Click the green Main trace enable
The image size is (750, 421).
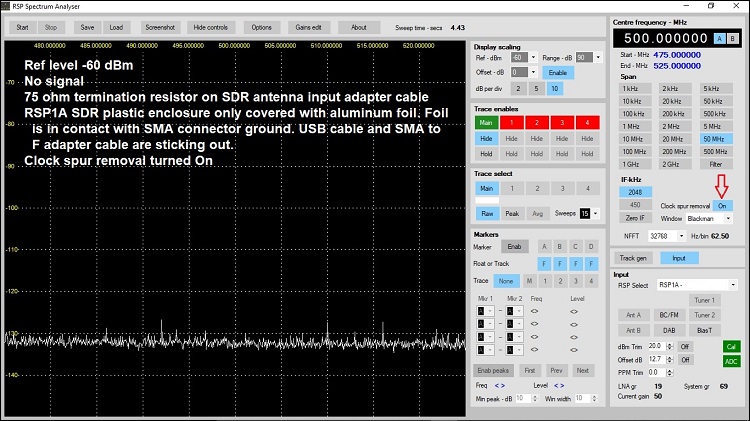coord(485,122)
